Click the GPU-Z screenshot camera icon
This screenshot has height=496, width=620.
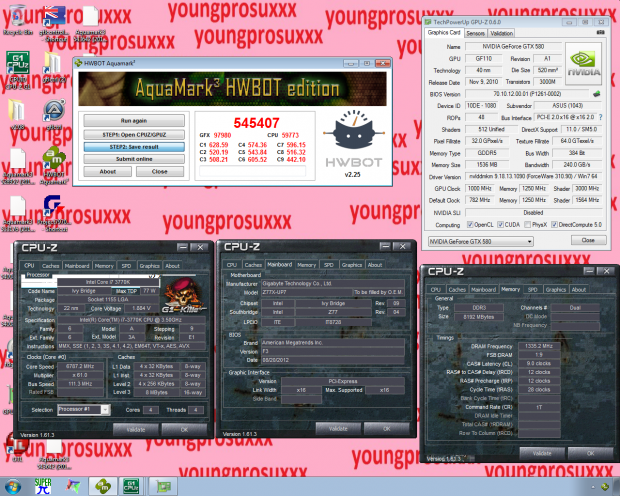point(600,32)
